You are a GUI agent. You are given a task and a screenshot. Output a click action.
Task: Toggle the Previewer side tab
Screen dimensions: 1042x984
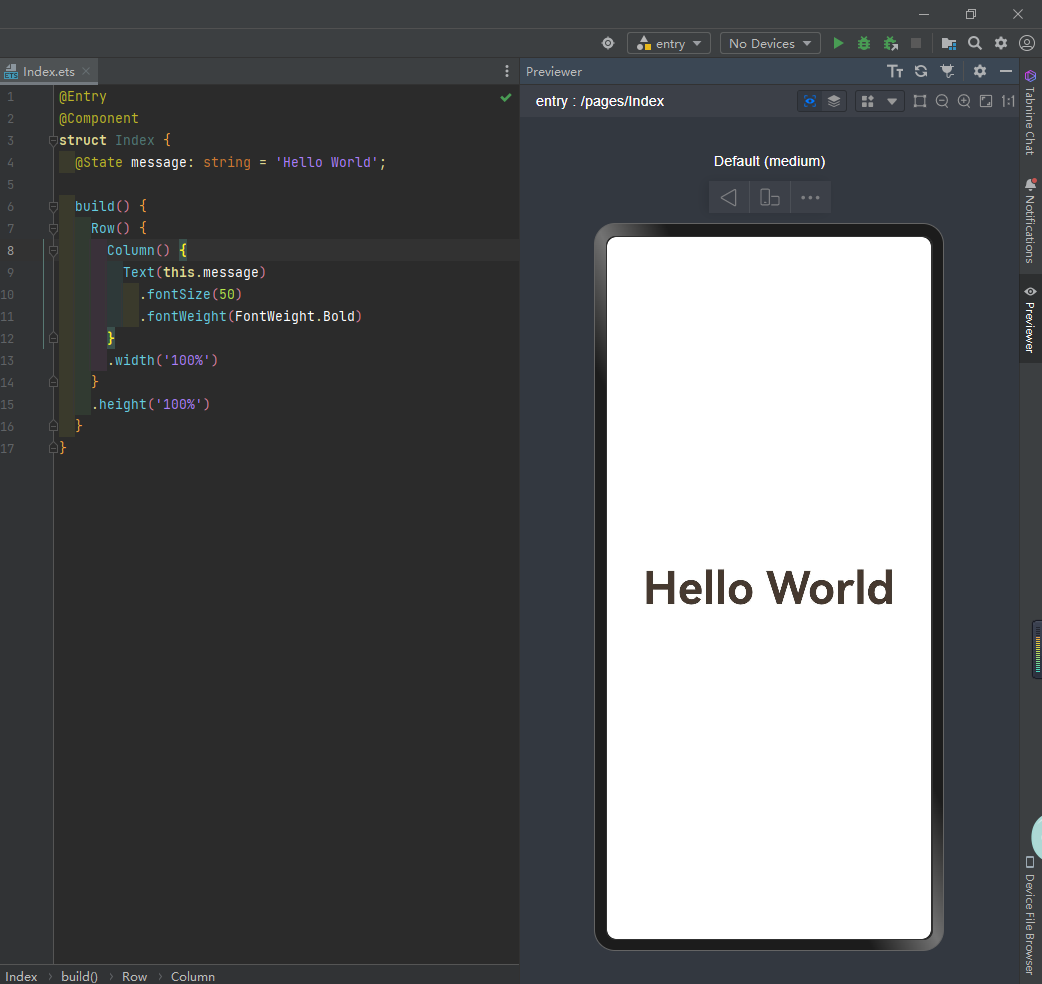click(1030, 319)
